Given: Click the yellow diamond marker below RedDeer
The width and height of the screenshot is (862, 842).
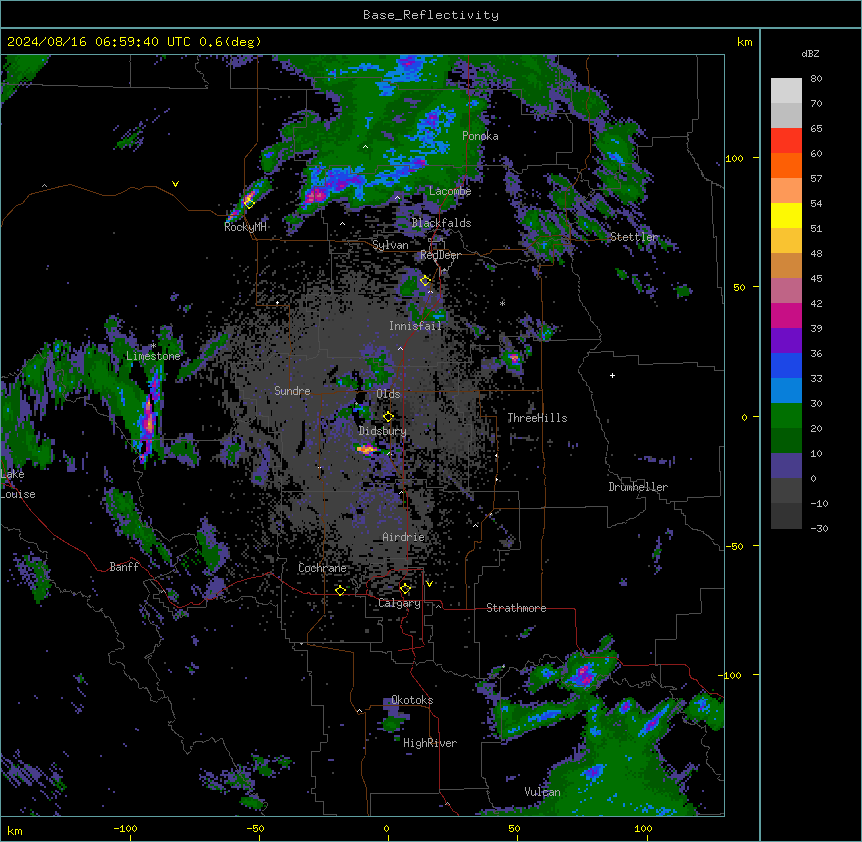Looking at the screenshot, I should tap(425, 281).
